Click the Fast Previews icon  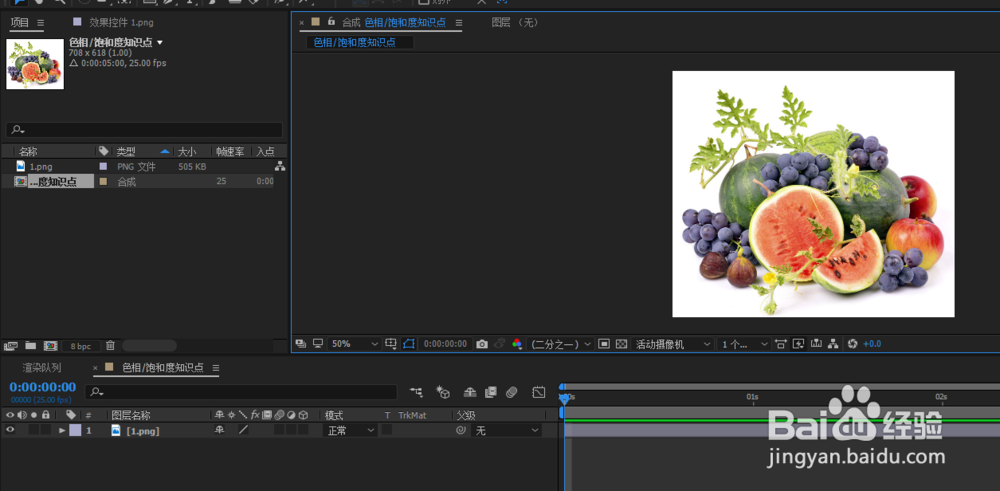[x=798, y=344]
